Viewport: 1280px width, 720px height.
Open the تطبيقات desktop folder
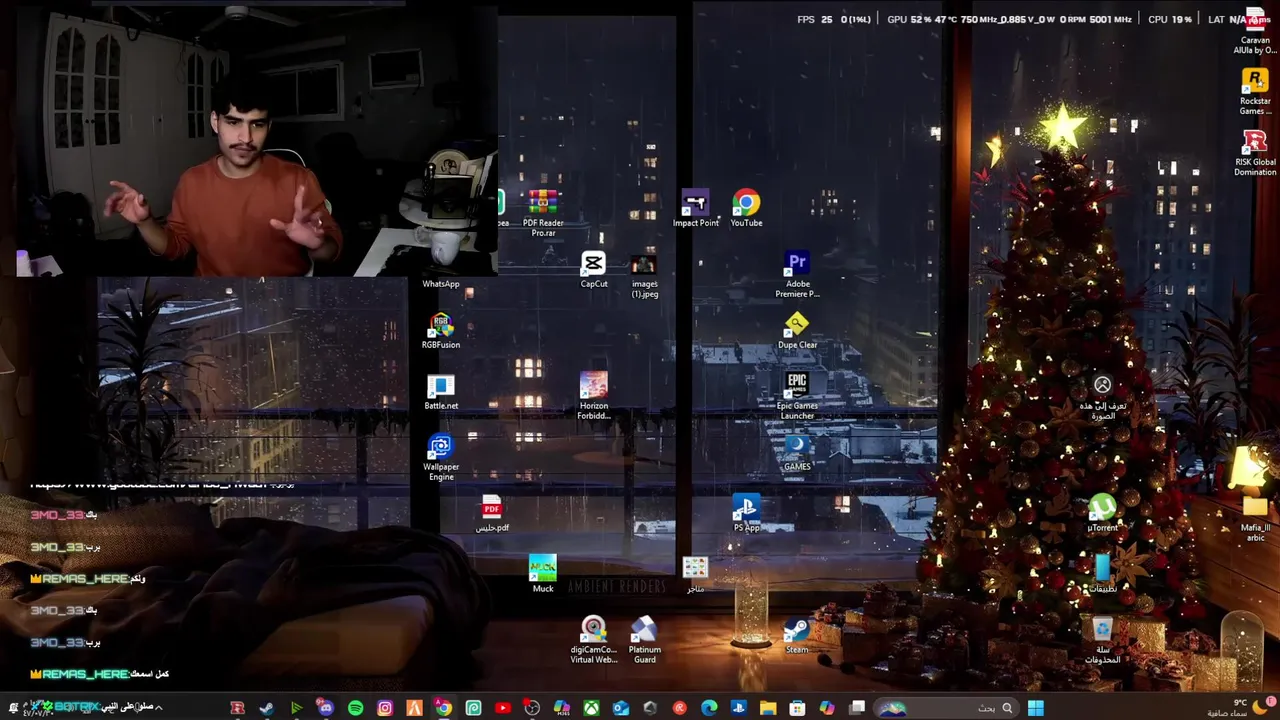1102,575
